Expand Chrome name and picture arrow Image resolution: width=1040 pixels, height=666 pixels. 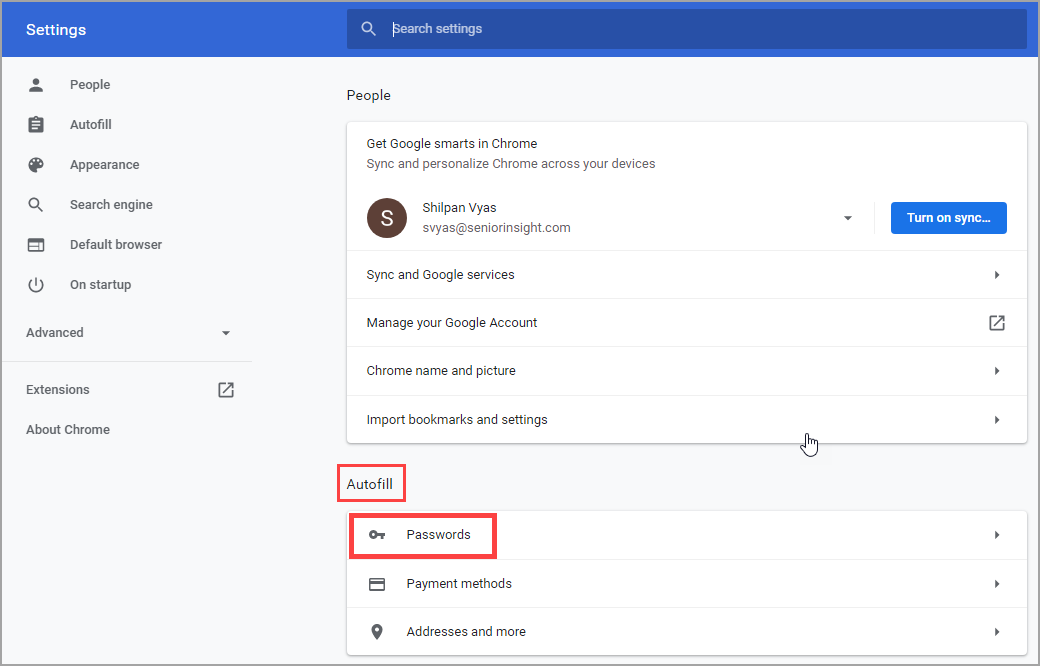[x=997, y=371]
